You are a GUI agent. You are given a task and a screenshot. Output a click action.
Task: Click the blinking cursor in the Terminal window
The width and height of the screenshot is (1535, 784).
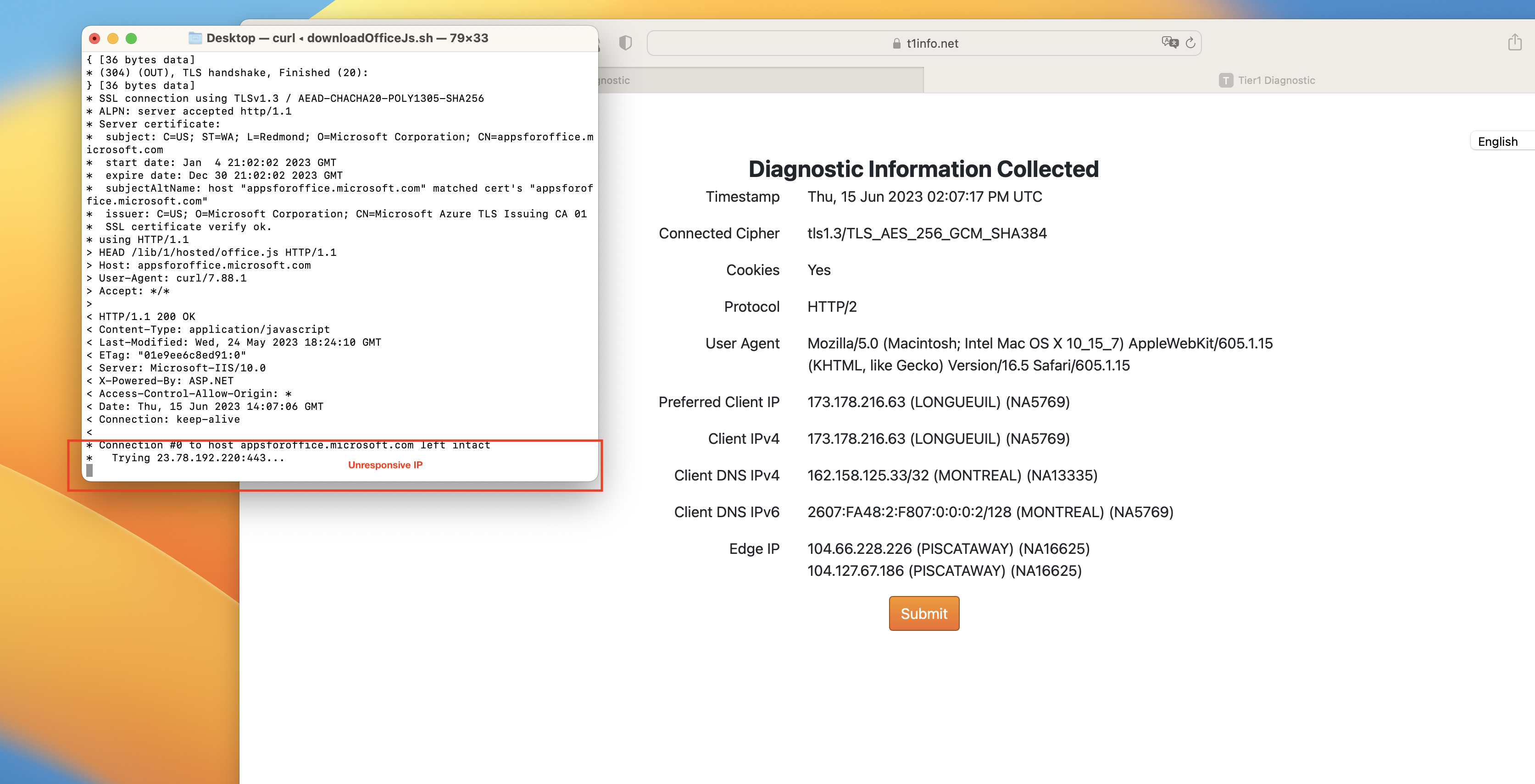pos(90,471)
